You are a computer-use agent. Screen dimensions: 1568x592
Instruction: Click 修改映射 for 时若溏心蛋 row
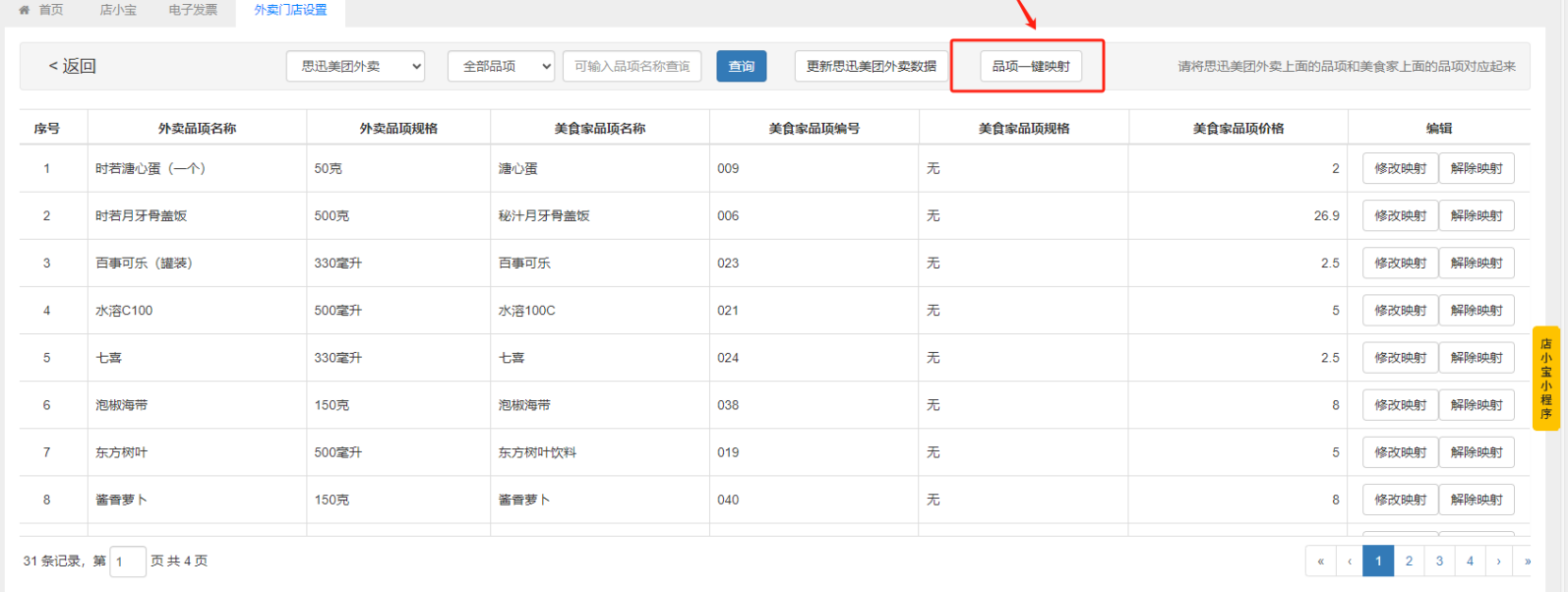(x=1400, y=168)
